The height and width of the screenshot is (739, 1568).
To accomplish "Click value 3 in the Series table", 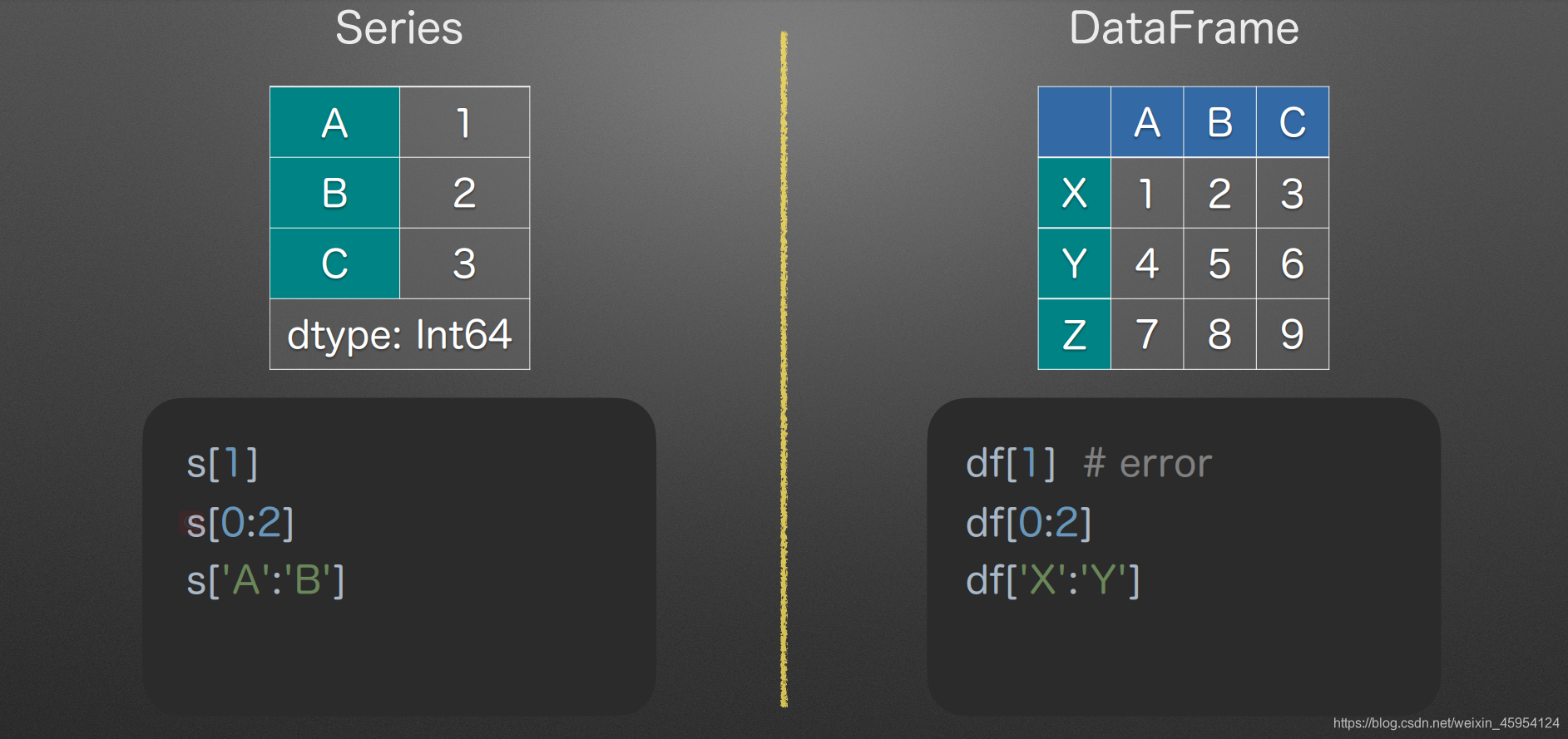I will click(464, 264).
